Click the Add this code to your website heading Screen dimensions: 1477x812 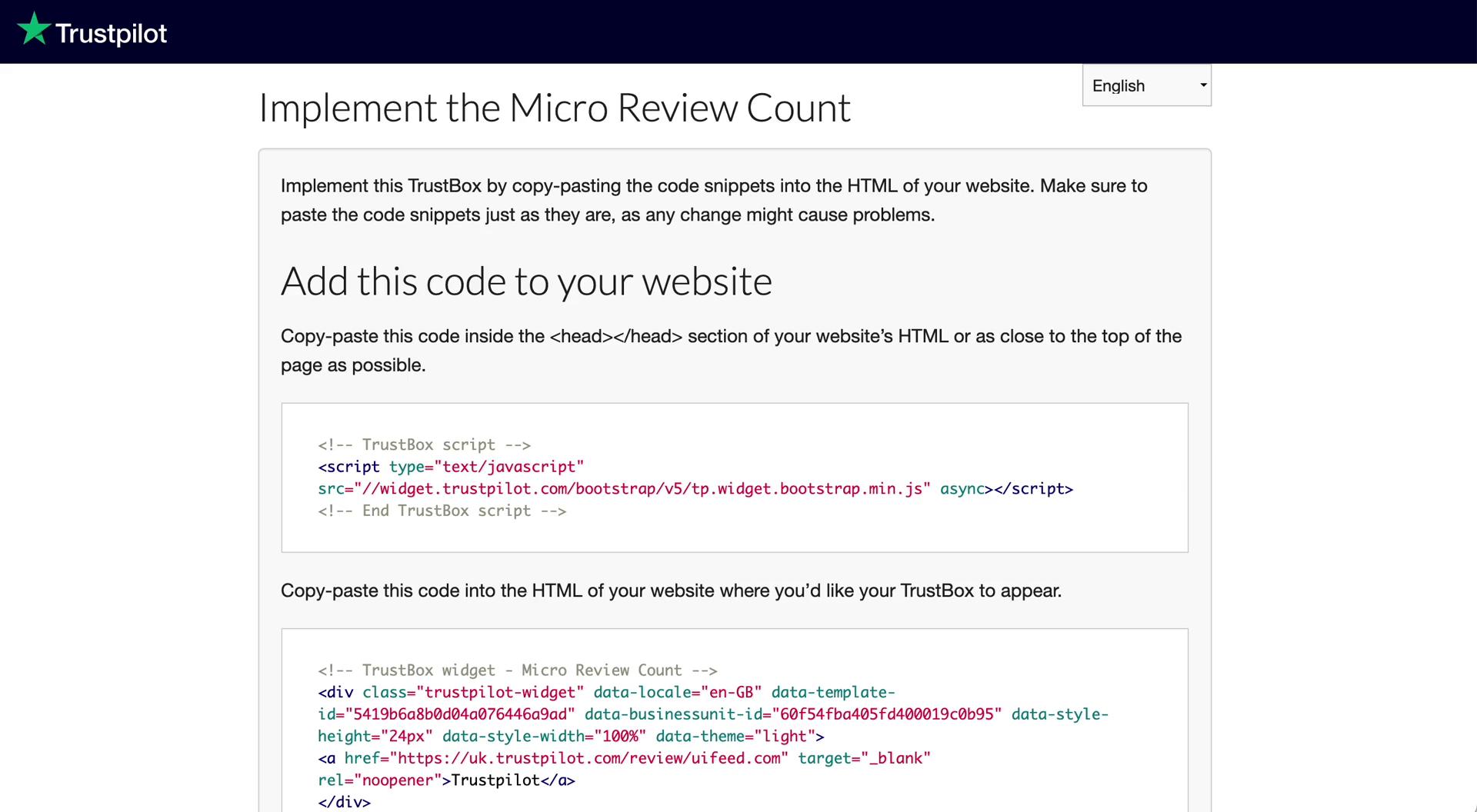(x=526, y=281)
